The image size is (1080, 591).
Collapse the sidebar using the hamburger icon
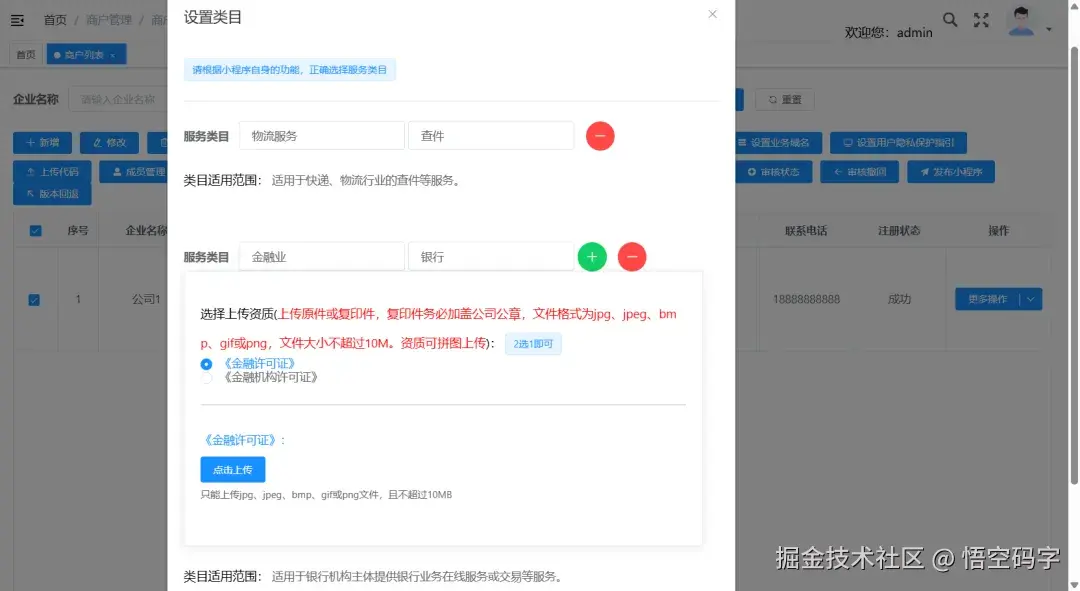point(17,19)
